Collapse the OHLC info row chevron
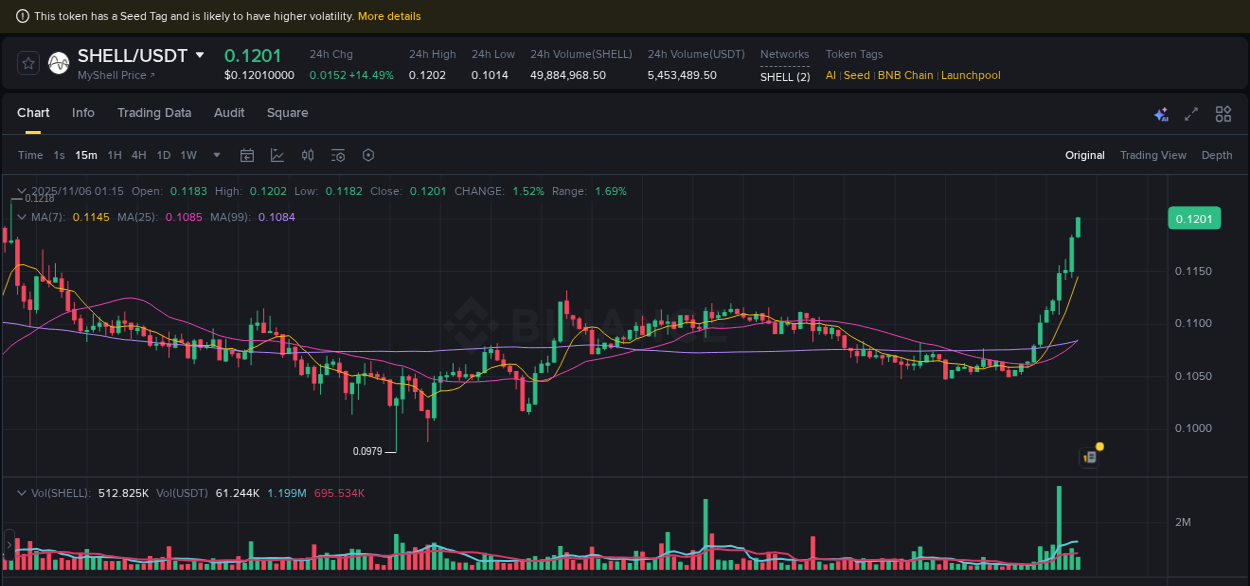Image resolution: width=1250 pixels, height=586 pixels. point(22,190)
